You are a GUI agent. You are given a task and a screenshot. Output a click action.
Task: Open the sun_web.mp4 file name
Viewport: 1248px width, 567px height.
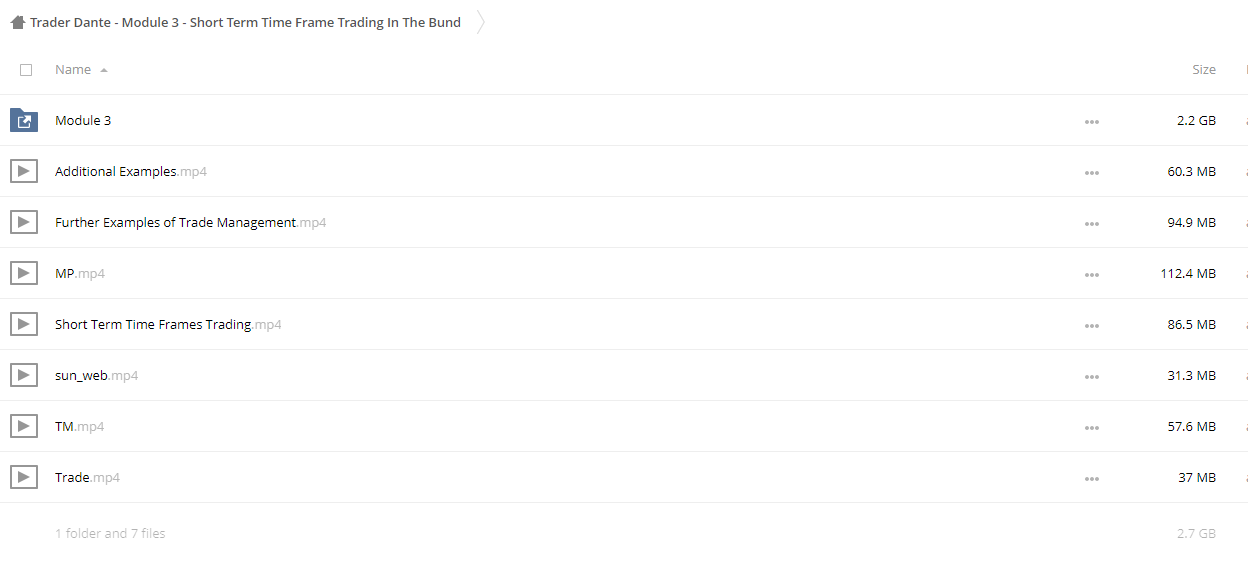click(96, 375)
